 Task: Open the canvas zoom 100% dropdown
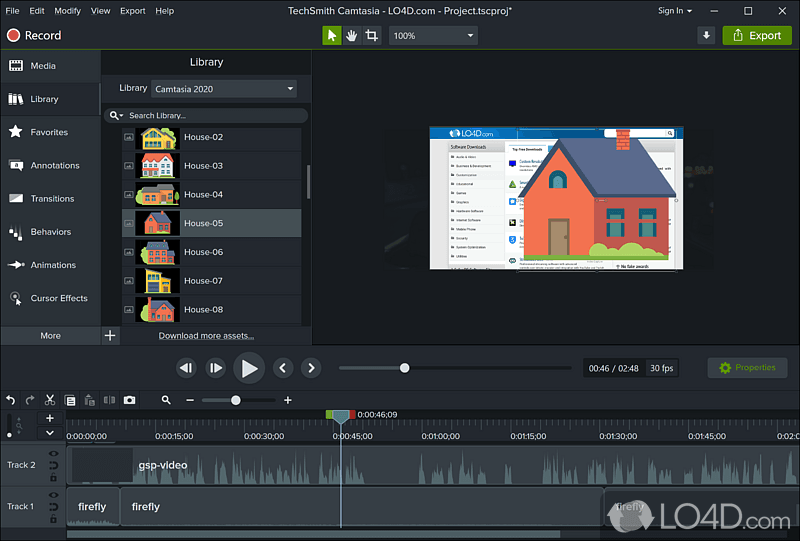(433, 36)
